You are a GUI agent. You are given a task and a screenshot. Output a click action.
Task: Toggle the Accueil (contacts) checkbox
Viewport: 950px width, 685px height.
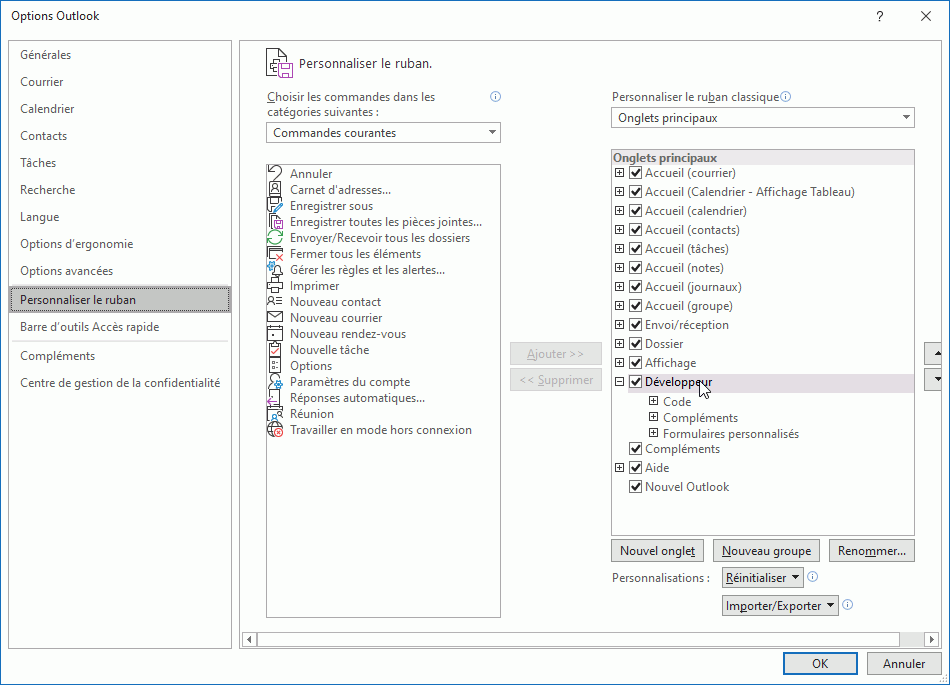point(636,230)
